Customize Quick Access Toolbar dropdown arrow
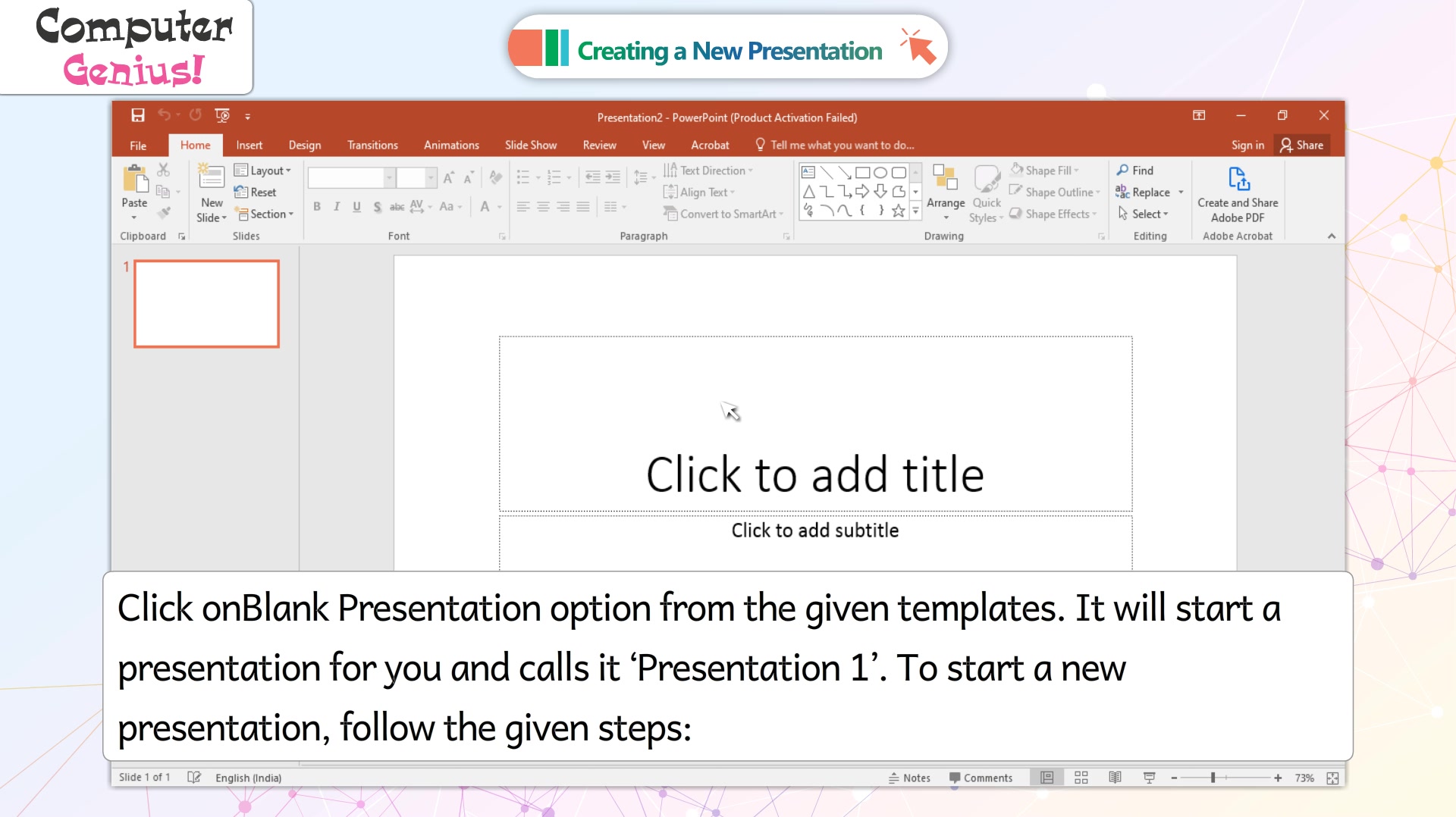The width and height of the screenshot is (1456, 817). tap(248, 116)
